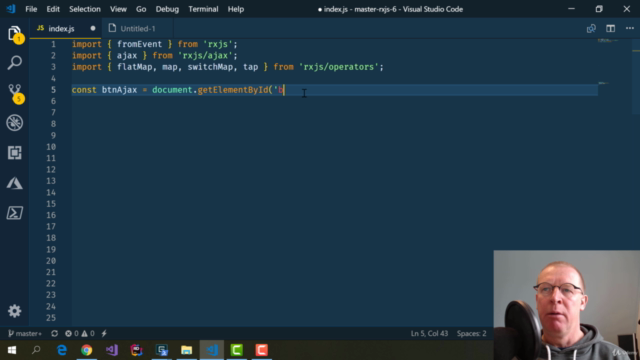Click 'rxjs/operators' string on line 3
The height and width of the screenshot is (360, 640).
coord(339,67)
